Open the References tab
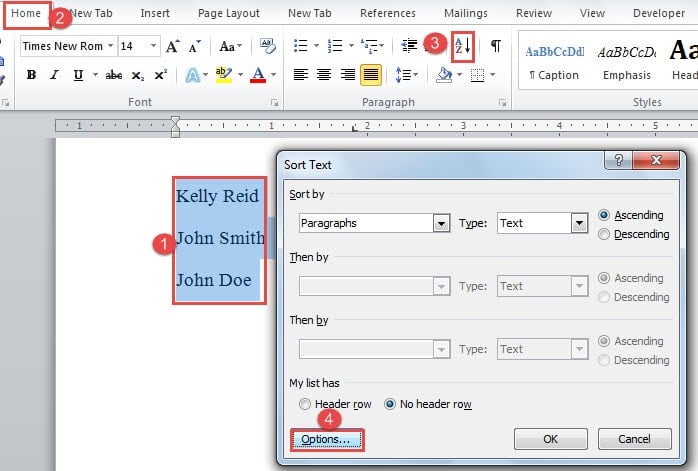 coord(387,13)
